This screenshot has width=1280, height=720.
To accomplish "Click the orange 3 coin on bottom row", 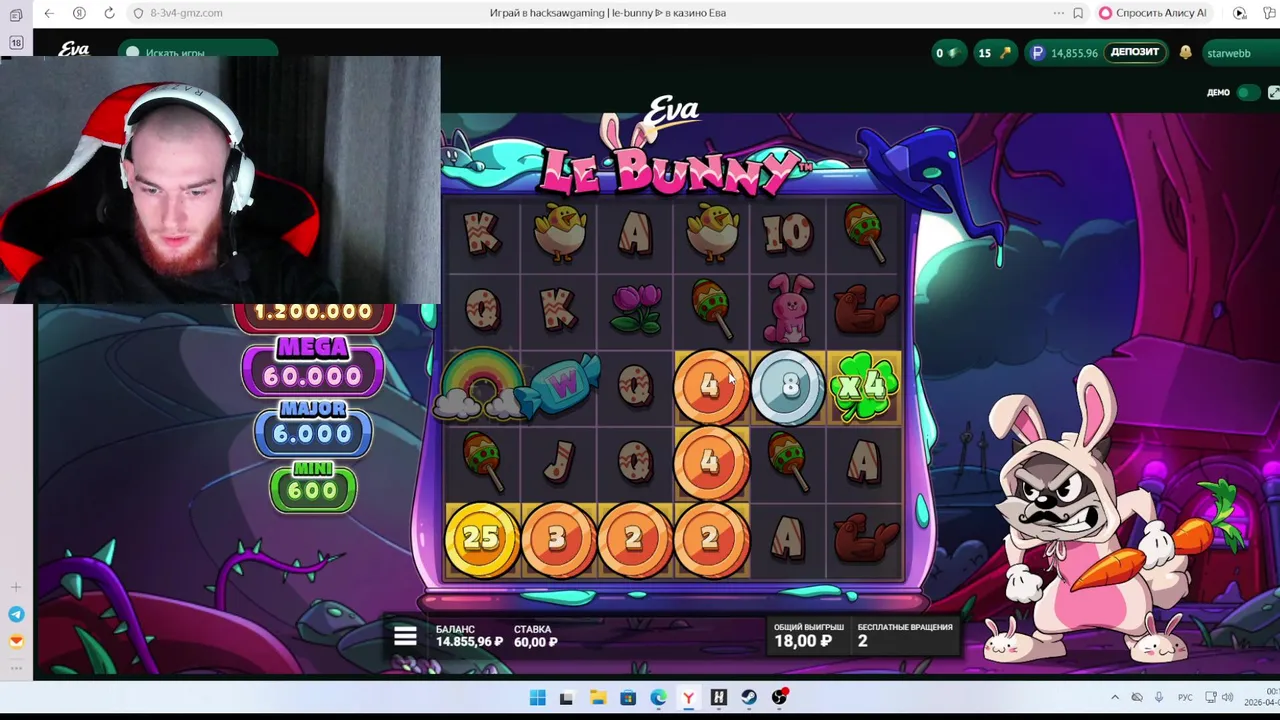I will [x=557, y=540].
